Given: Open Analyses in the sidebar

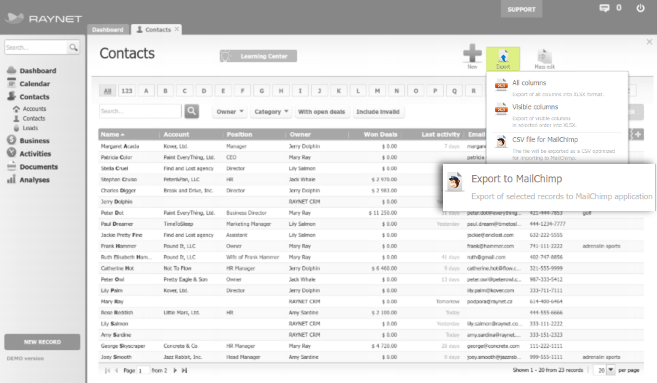Looking at the screenshot, I should (34, 179).
